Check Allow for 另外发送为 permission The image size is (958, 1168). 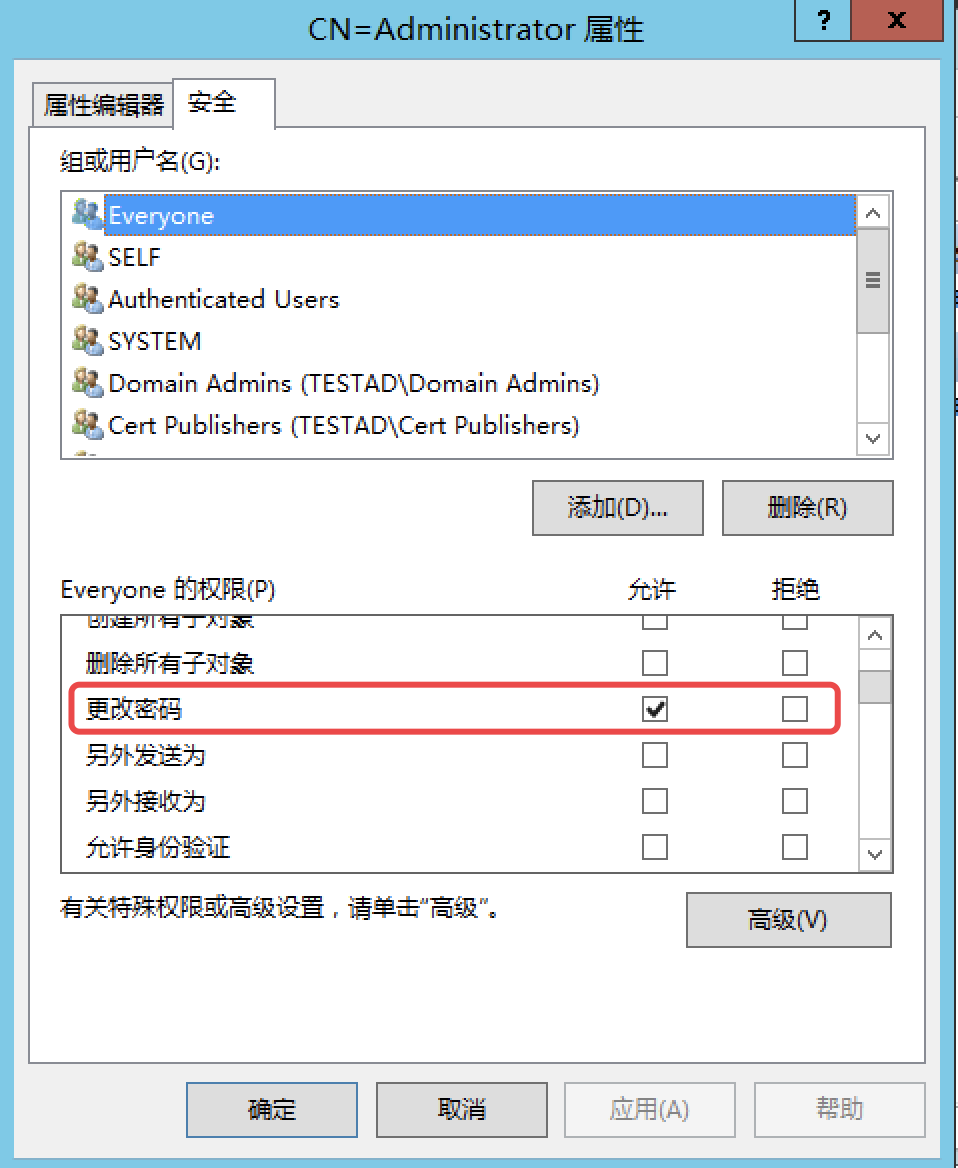click(x=655, y=755)
